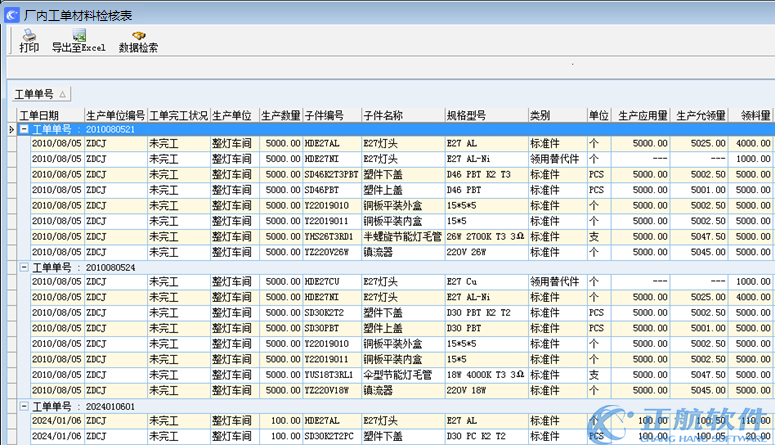Click the 子件编号 column header

click(332, 116)
